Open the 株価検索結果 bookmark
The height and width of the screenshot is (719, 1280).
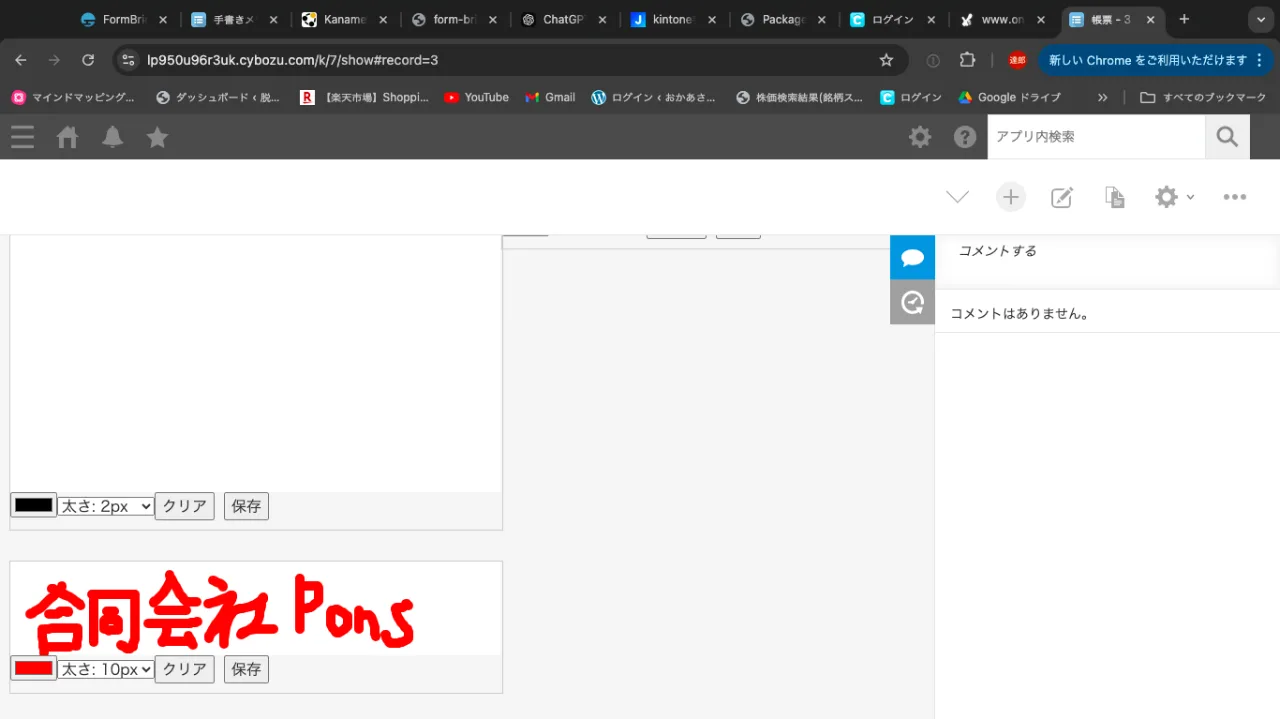tap(799, 97)
